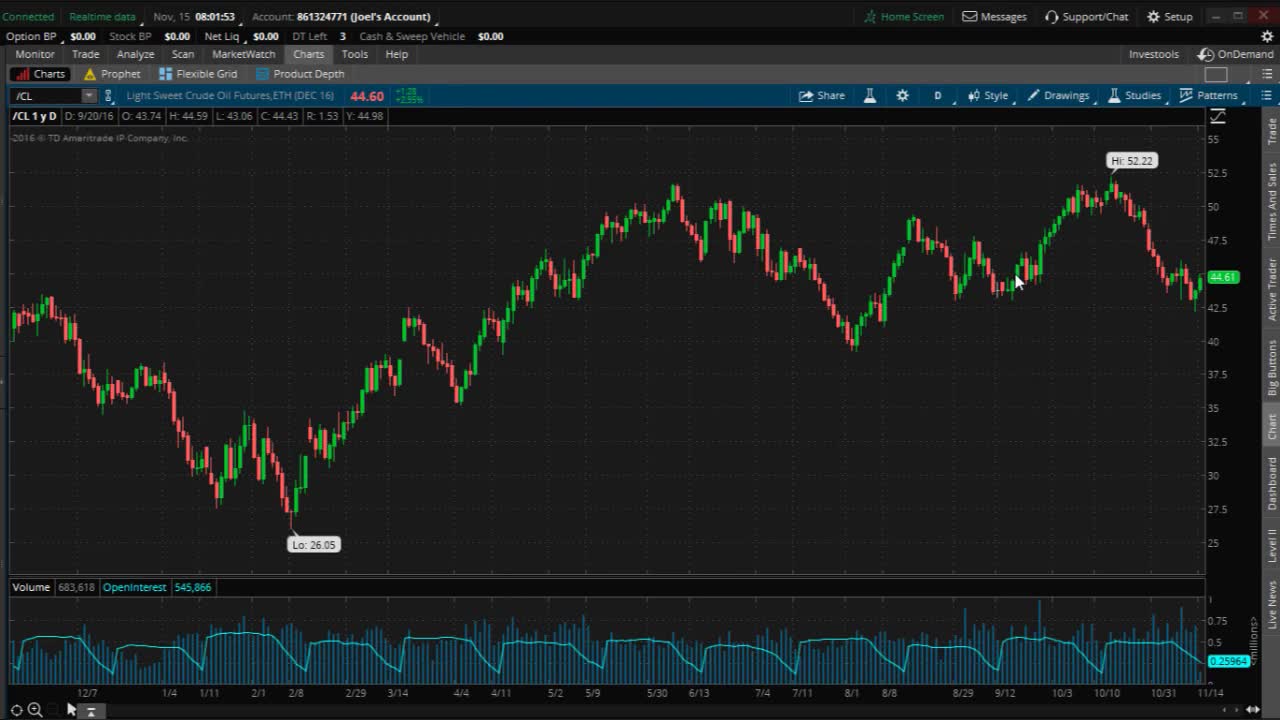
Task: Switch to the MarketWatch tab
Action: [243, 54]
